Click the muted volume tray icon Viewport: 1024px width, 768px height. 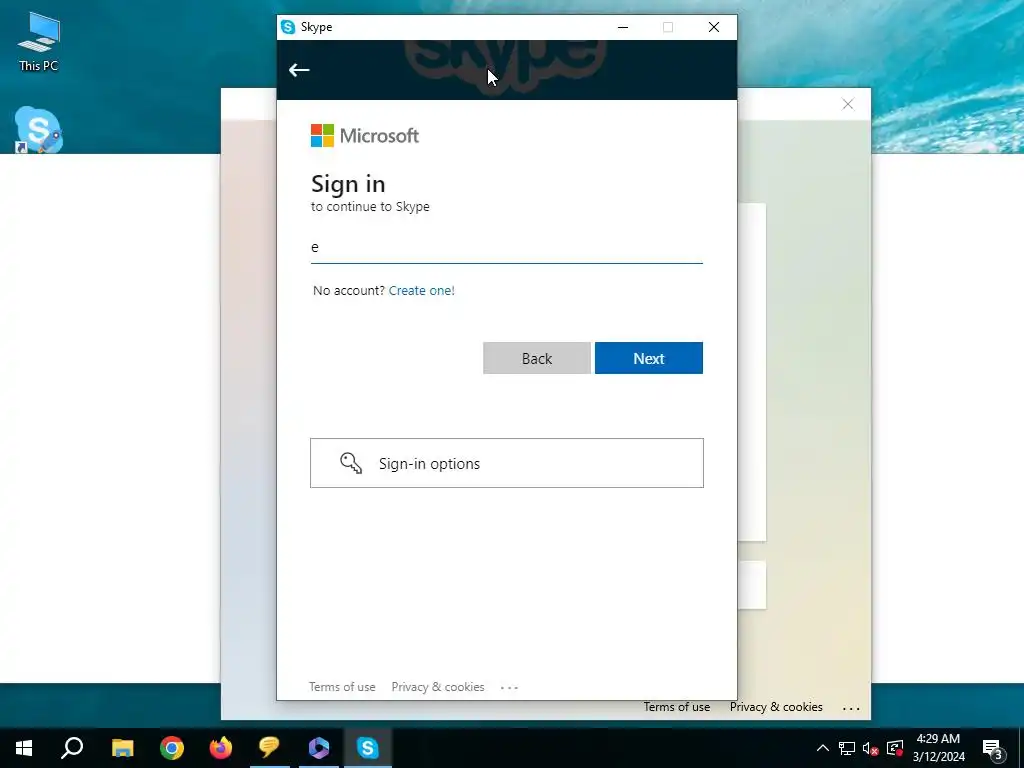[871, 748]
